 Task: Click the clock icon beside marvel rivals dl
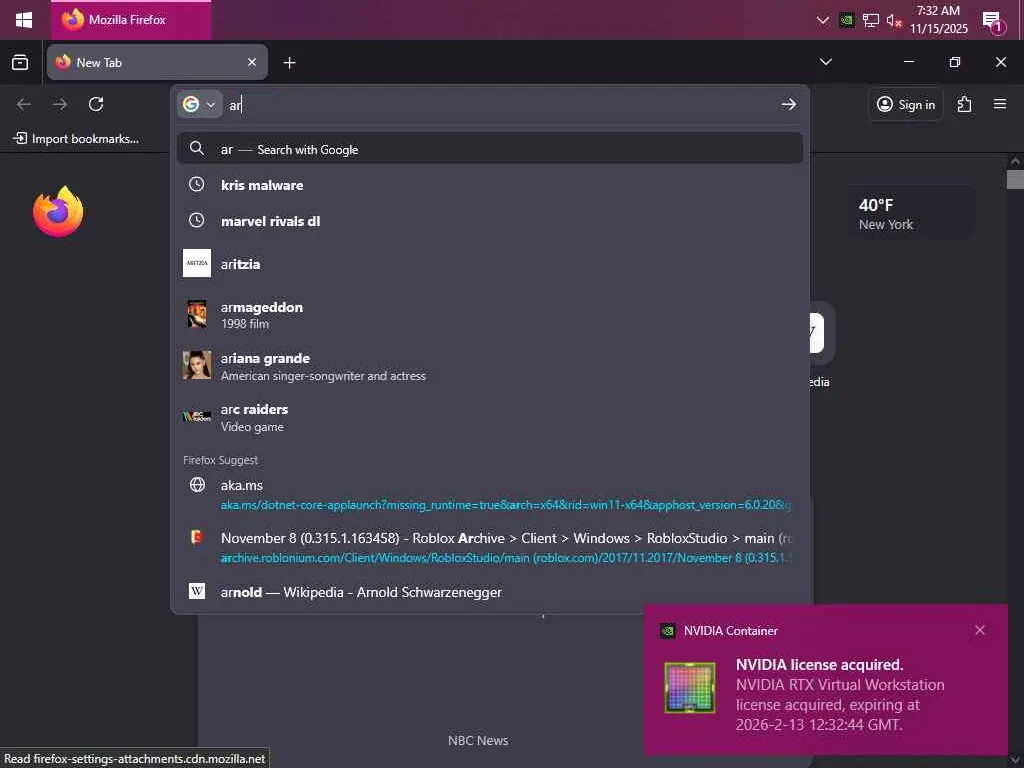pyautogui.click(x=197, y=220)
